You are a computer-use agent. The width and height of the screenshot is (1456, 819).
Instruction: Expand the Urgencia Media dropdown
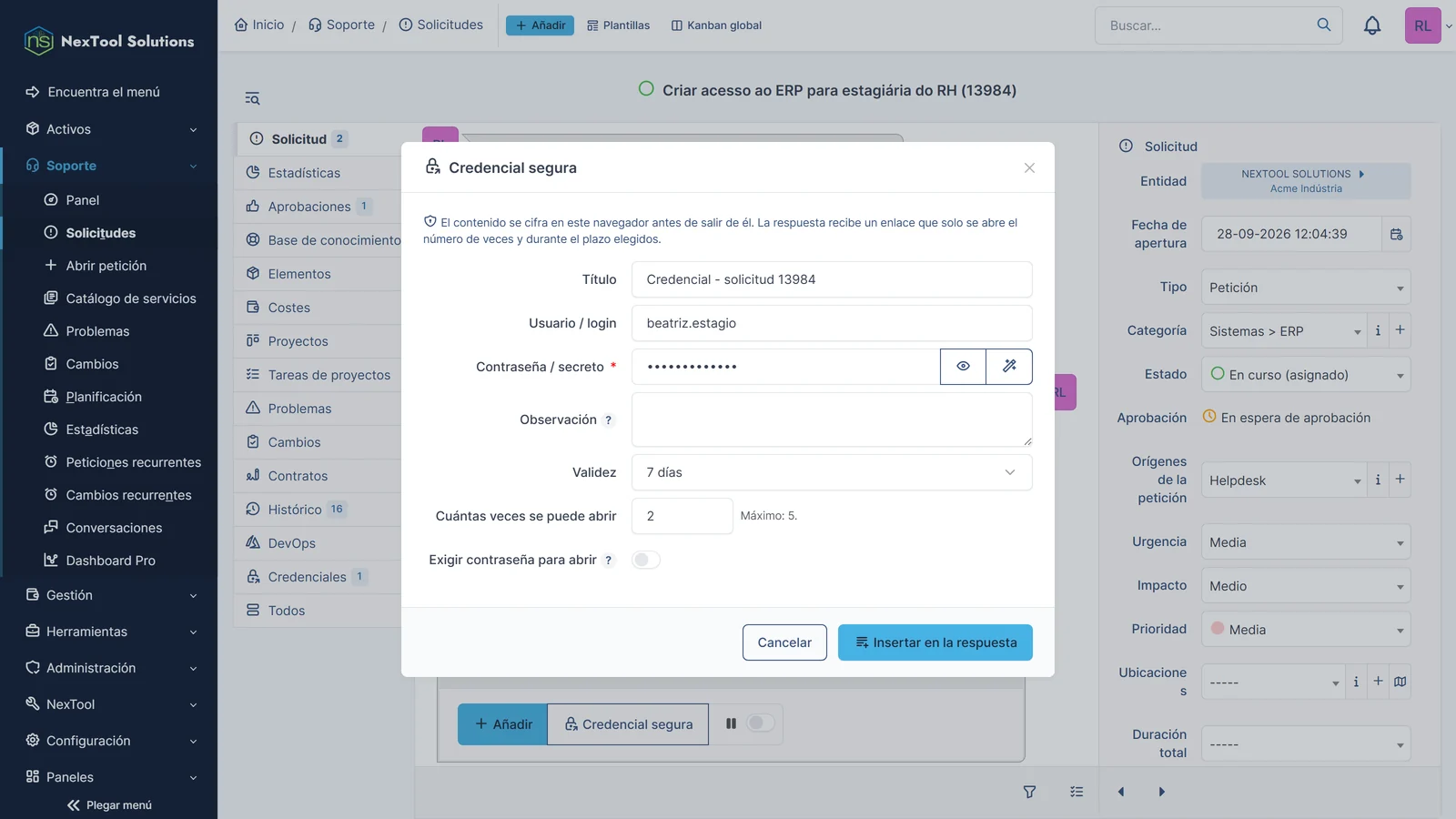tap(1306, 542)
